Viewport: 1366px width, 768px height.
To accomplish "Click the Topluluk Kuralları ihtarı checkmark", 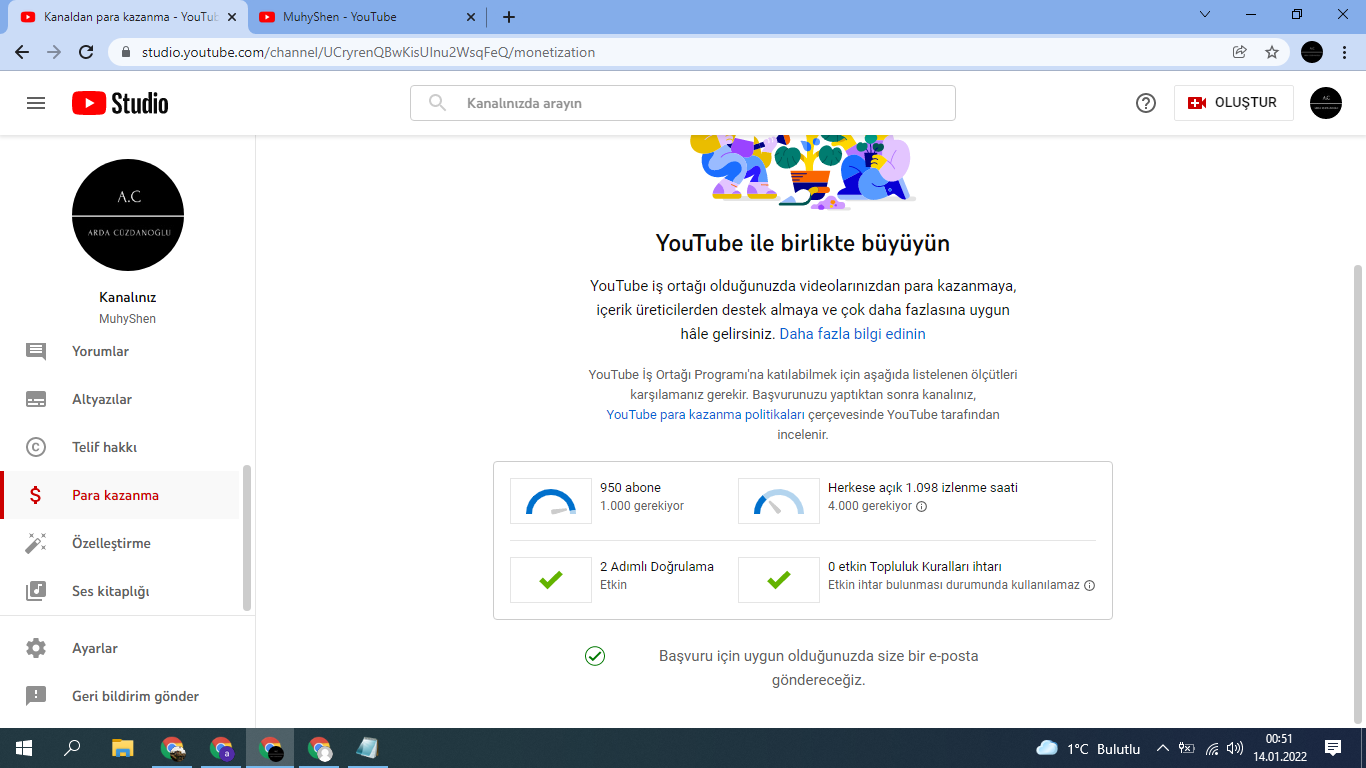I will pyautogui.click(x=779, y=580).
